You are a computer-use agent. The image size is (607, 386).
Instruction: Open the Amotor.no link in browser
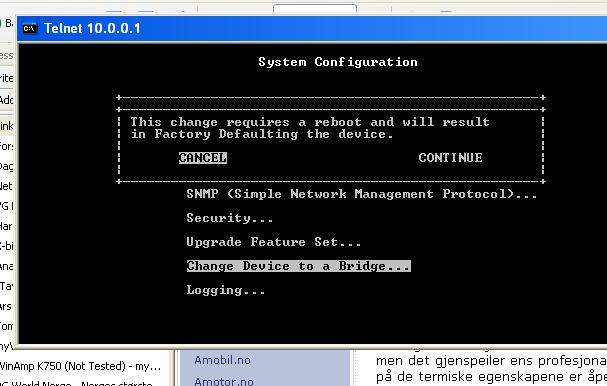[224, 381]
